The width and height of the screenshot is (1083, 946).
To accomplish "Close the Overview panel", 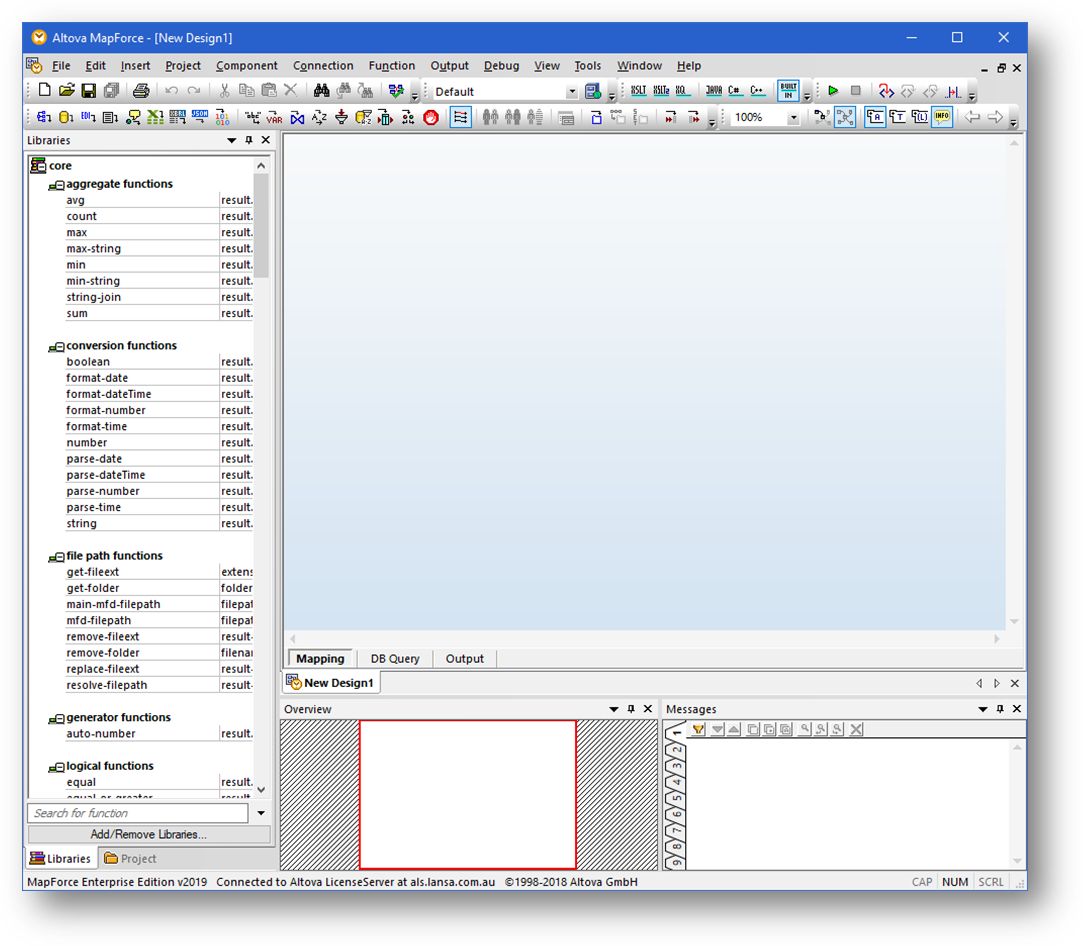I will (x=648, y=708).
